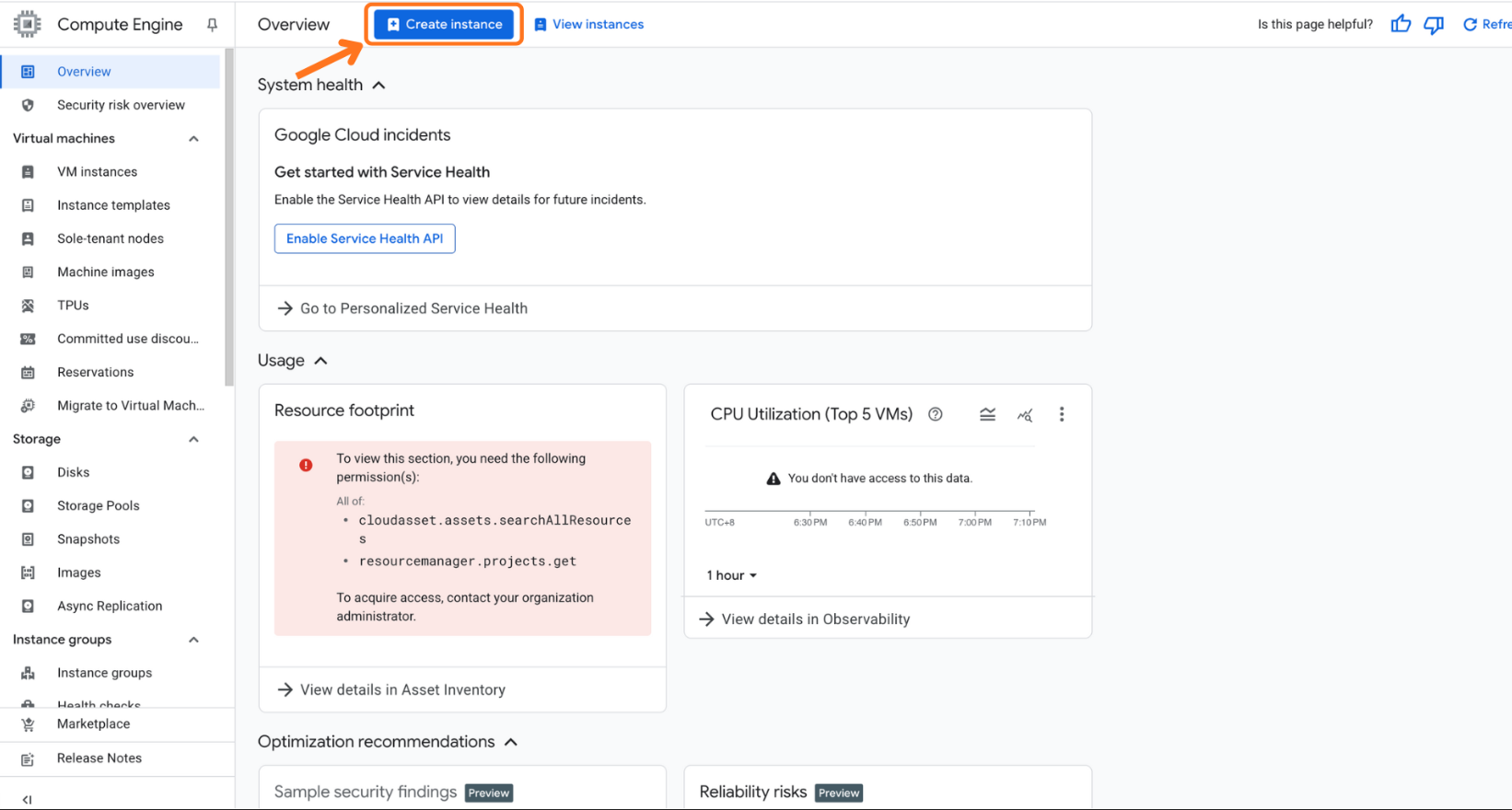Pin Compute Engine using the pin icon
The image size is (1512, 810).
(x=213, y=25)
